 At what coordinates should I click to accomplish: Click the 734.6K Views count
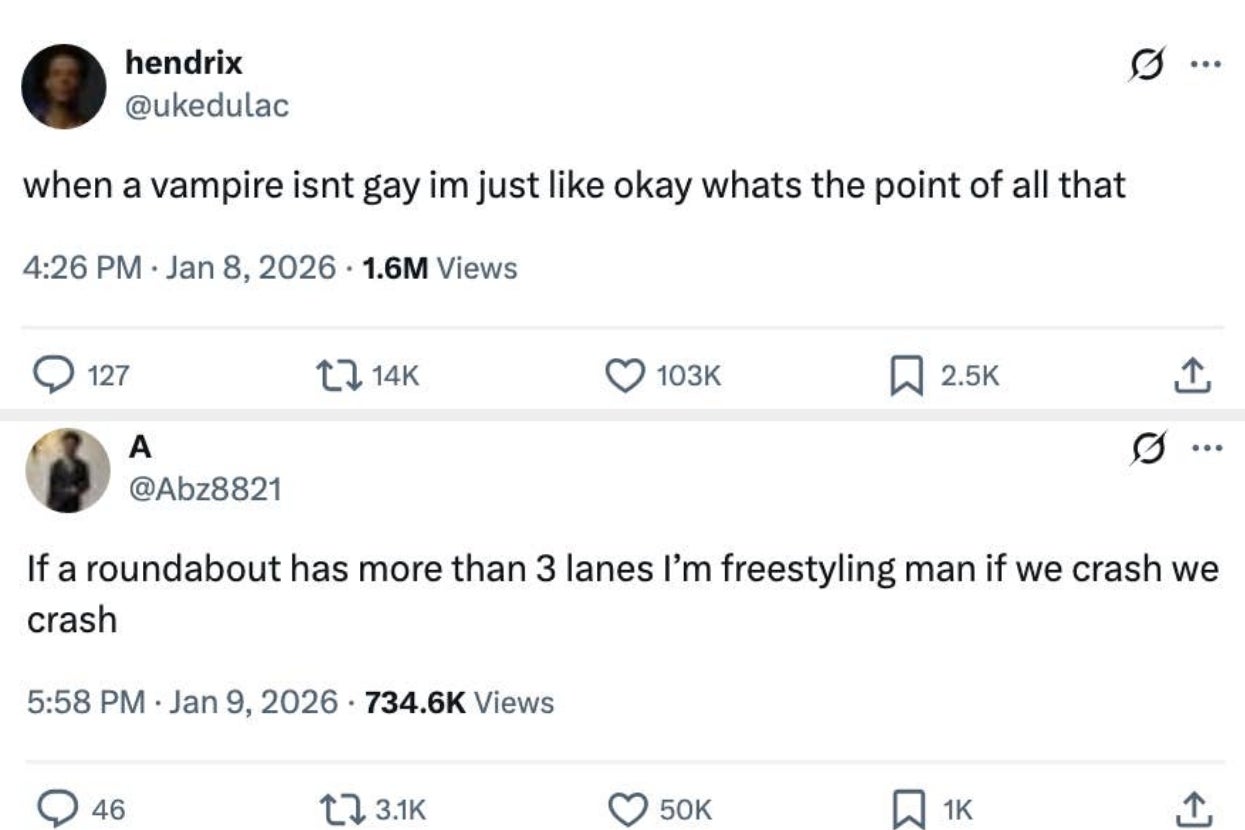pyautogui.click(x=460, y=702)
